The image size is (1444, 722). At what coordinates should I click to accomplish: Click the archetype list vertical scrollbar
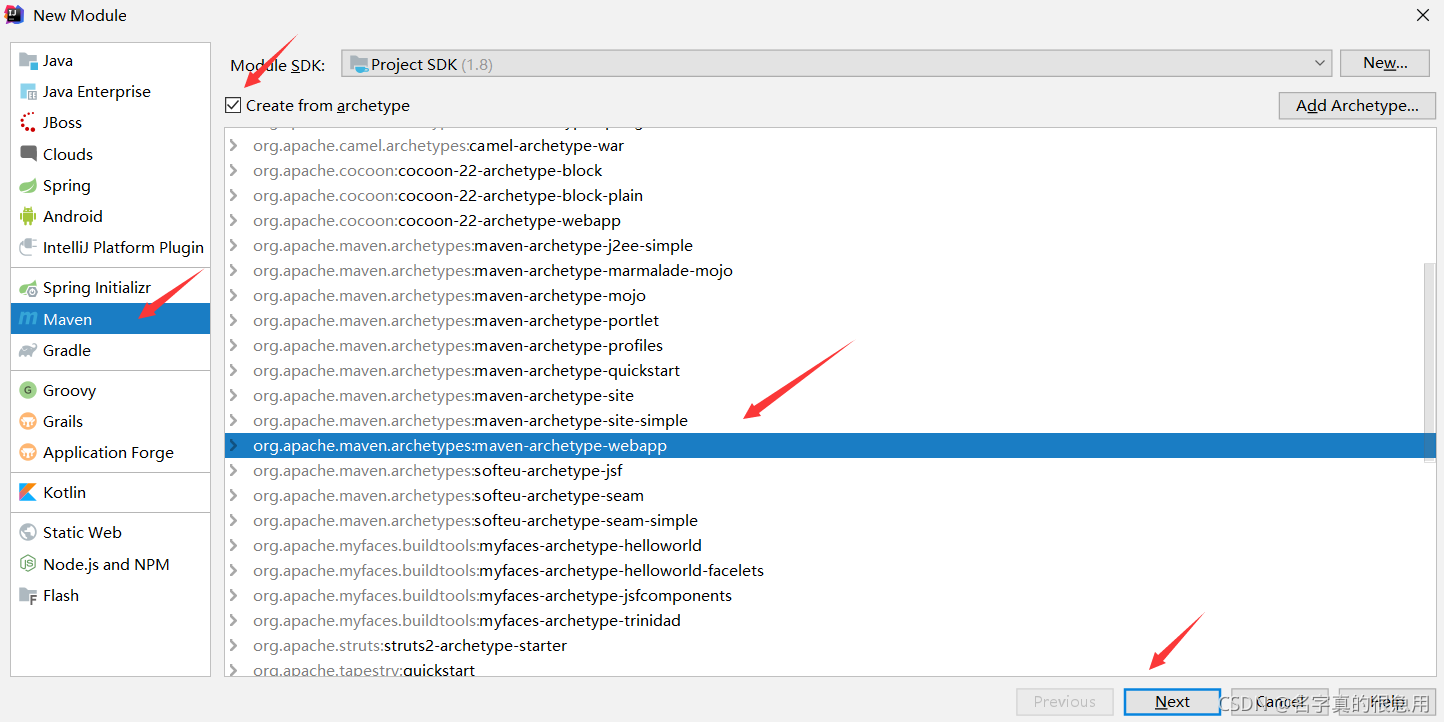(1430, 361)
